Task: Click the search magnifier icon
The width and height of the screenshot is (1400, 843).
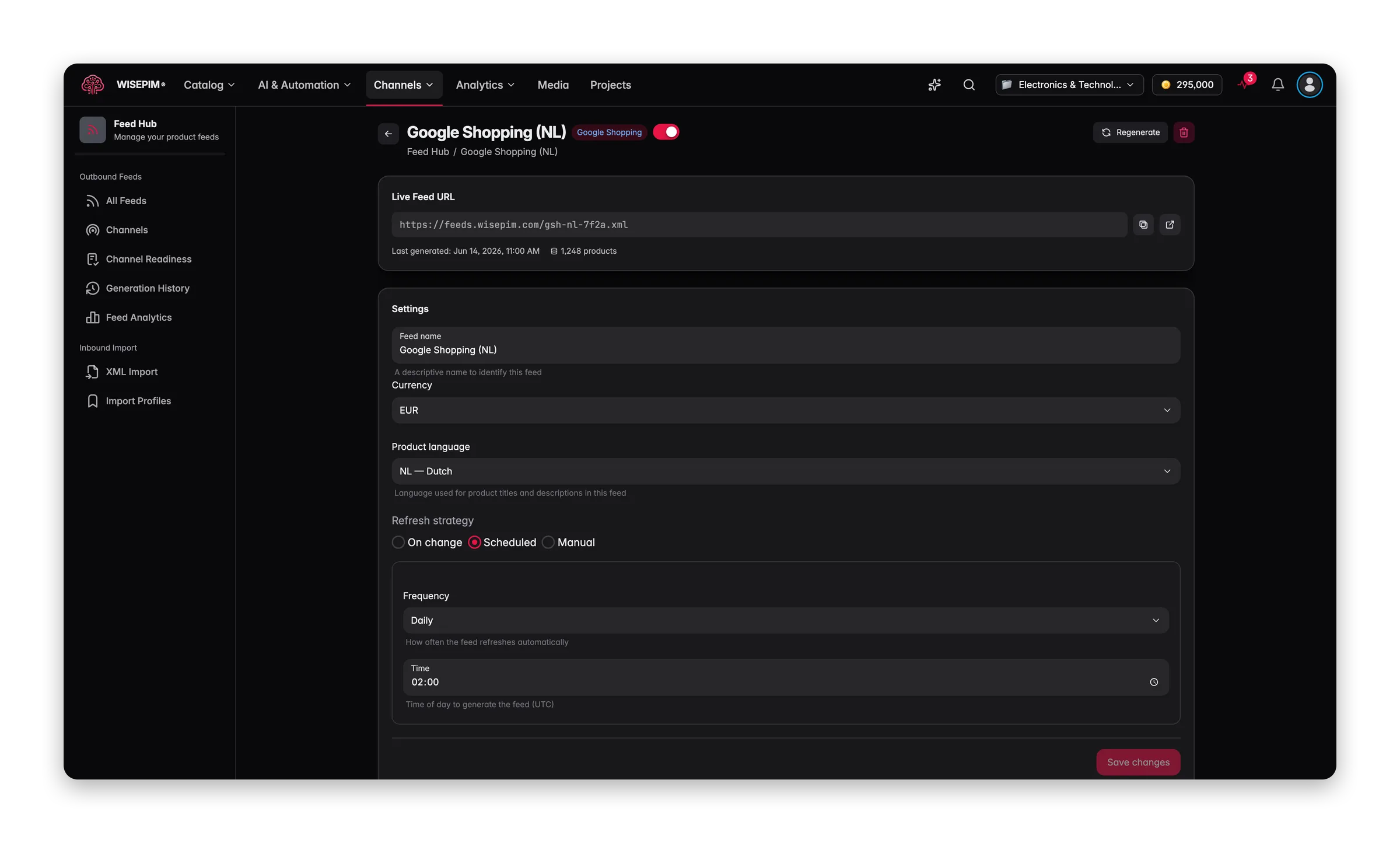Action: (969, 85)
